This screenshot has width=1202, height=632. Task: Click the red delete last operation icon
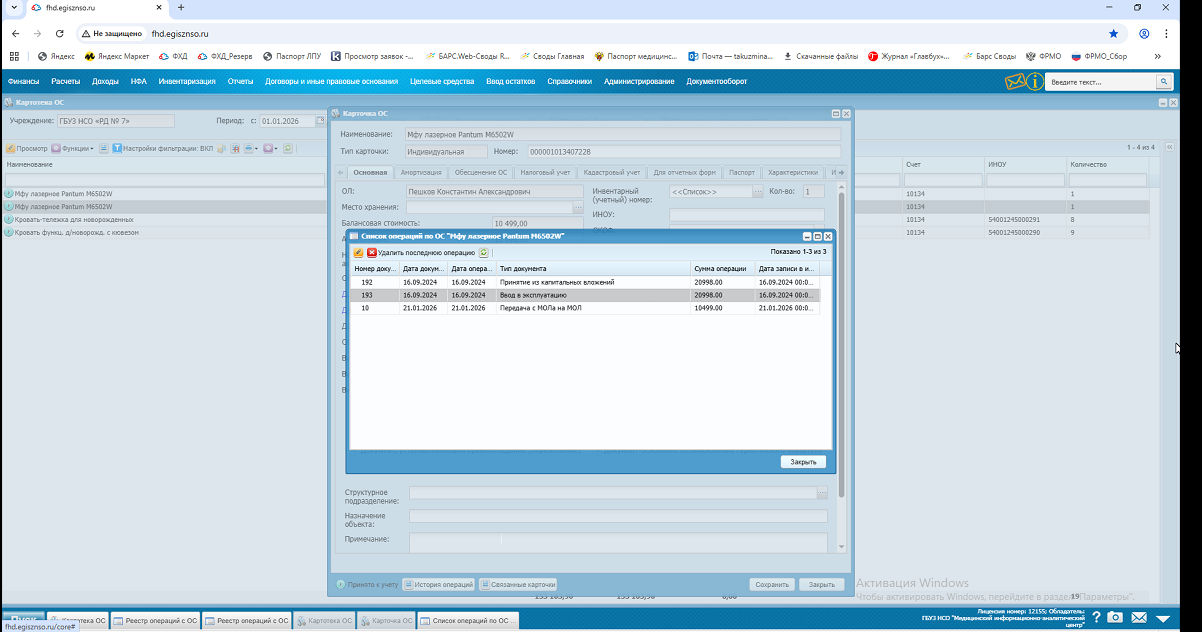[x=372, y=253]
